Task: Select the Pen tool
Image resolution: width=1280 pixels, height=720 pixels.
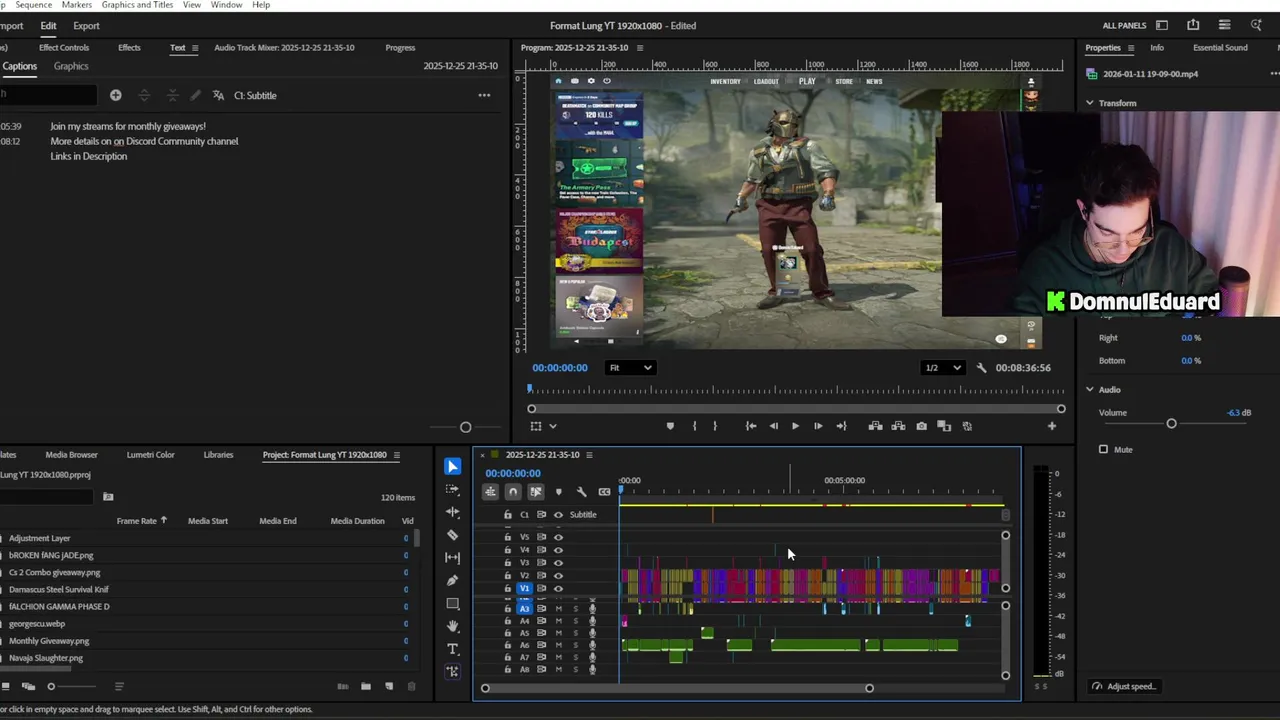Action: (x=453, y=581)
